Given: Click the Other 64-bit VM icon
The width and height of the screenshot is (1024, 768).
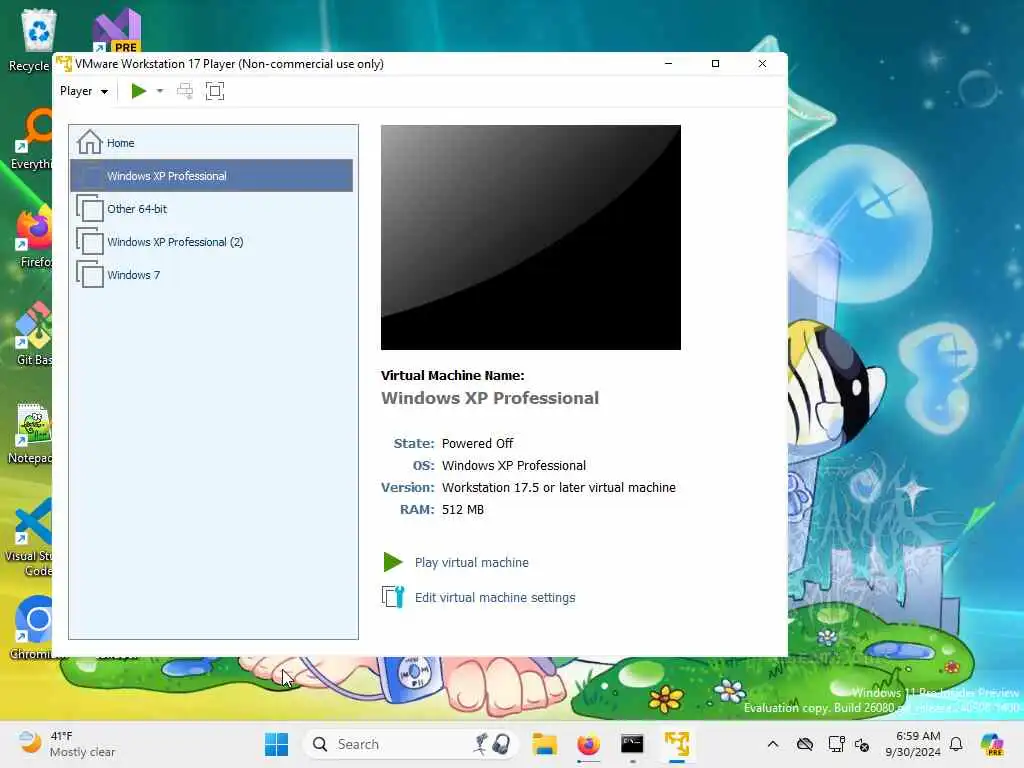Looking at the screenshot, I should [x=89, y=209].
